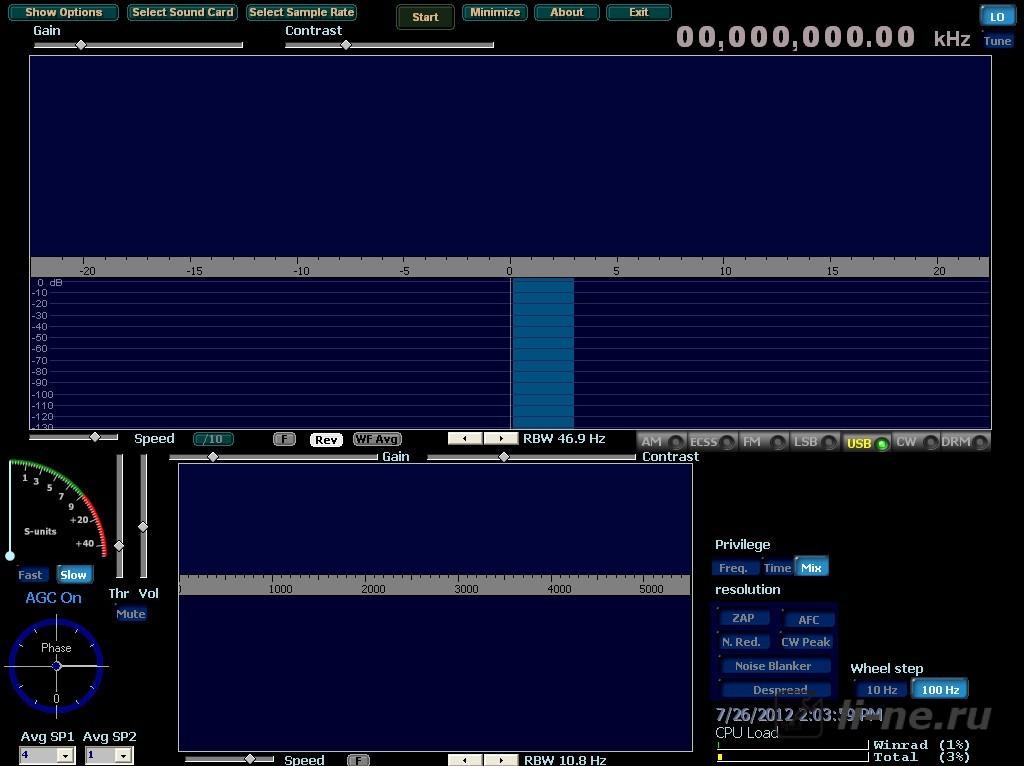Decrease lower RBW with left arrow
This screenshot has height=766, width=1024.
(465, 760)
